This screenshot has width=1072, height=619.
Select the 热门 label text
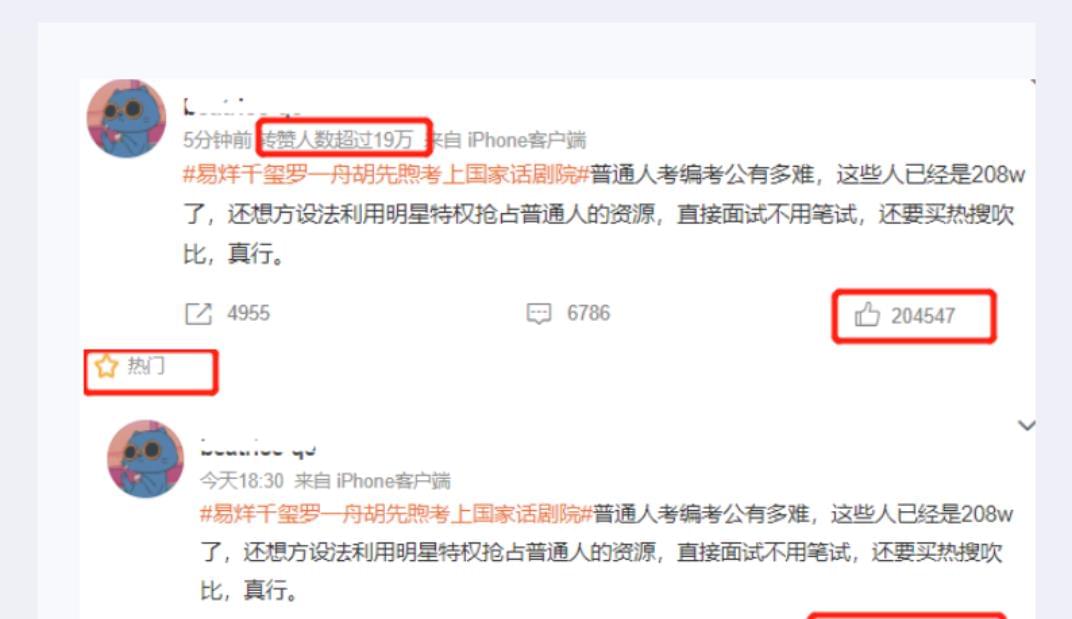[146, 366]
